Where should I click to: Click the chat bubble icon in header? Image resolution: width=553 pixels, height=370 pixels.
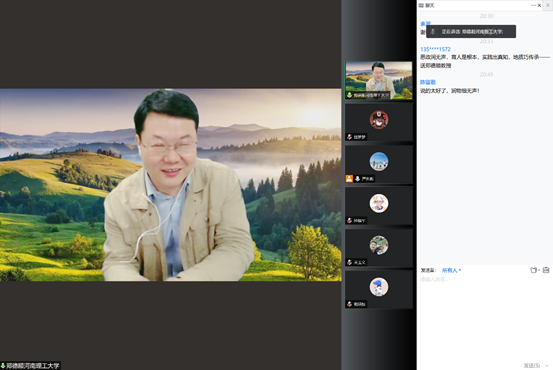click(x=421, y=5)
